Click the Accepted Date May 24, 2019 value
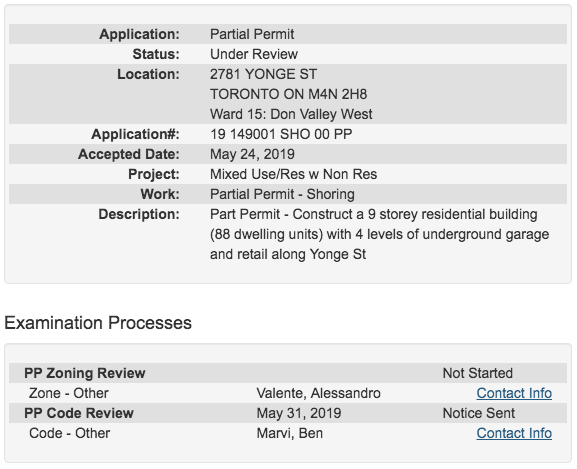This screenshot has height=469, width=577. [x=252, y=154]
